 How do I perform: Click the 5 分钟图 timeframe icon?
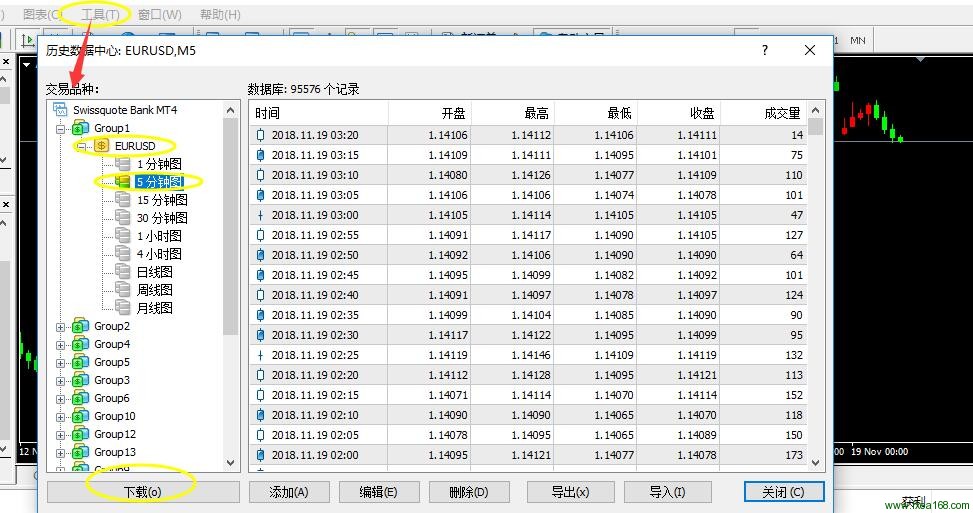click(123, 182)
